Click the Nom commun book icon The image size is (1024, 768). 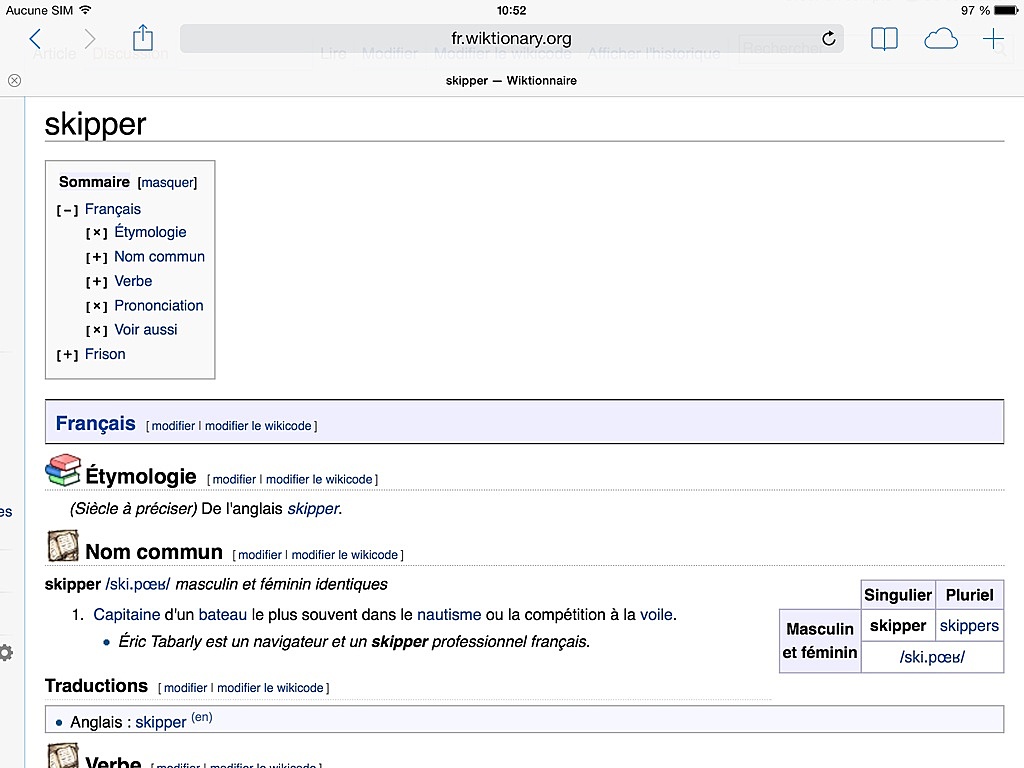coord(63,546)
